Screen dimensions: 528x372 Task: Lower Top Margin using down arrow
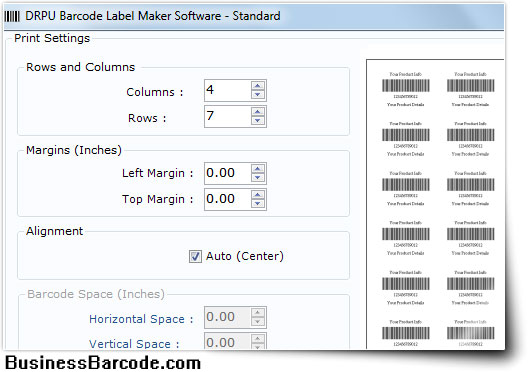(258, 204)
